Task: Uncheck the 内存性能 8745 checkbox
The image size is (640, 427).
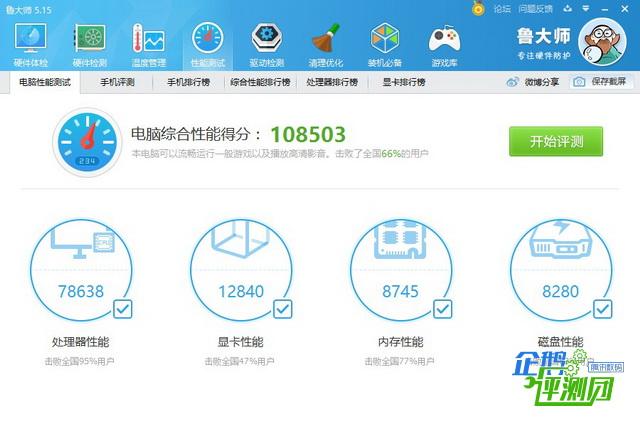Action: [x=442, y=309]
